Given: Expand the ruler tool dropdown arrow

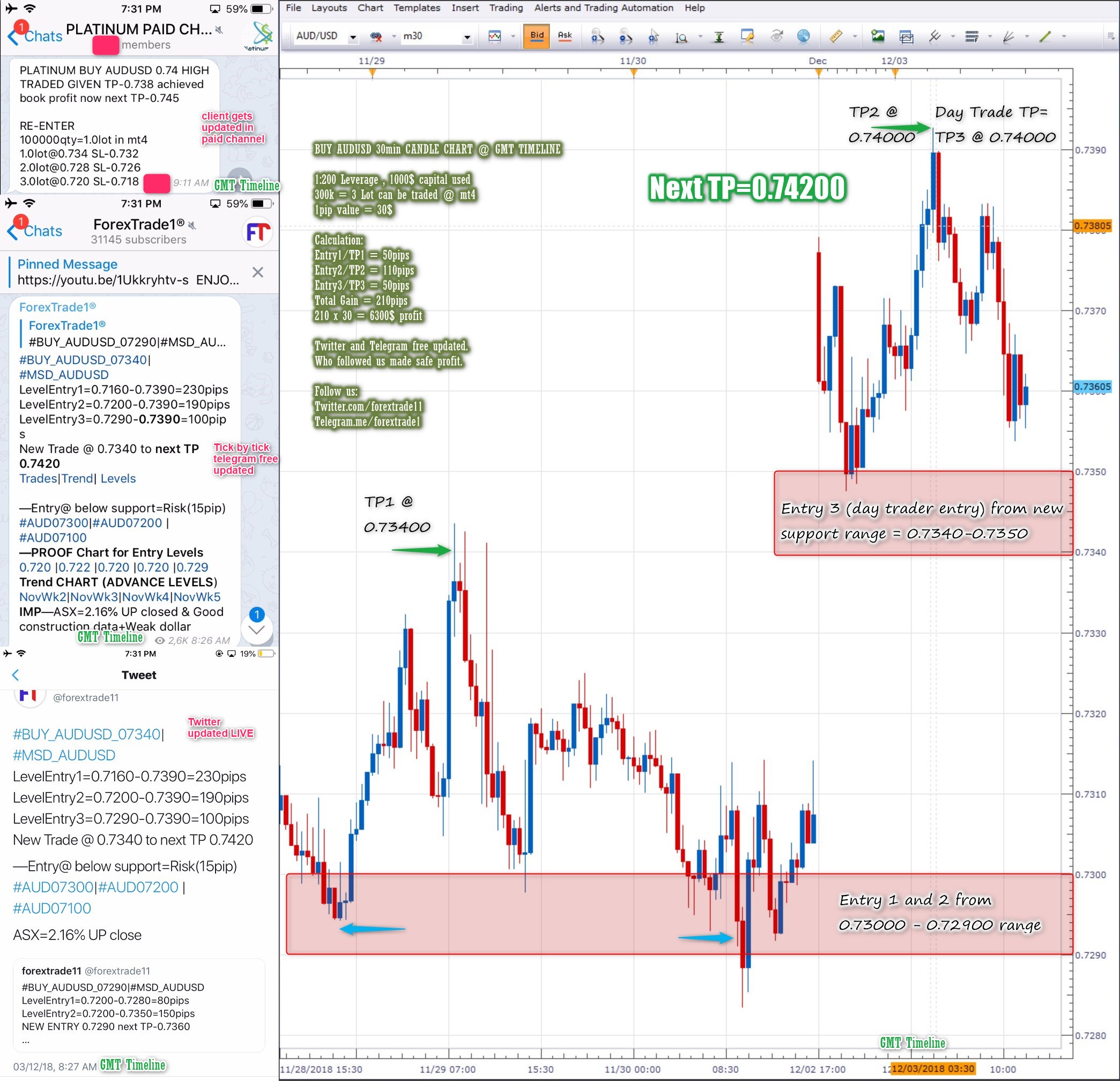Looking at the screenshot, I should click(x=855, y=36).
